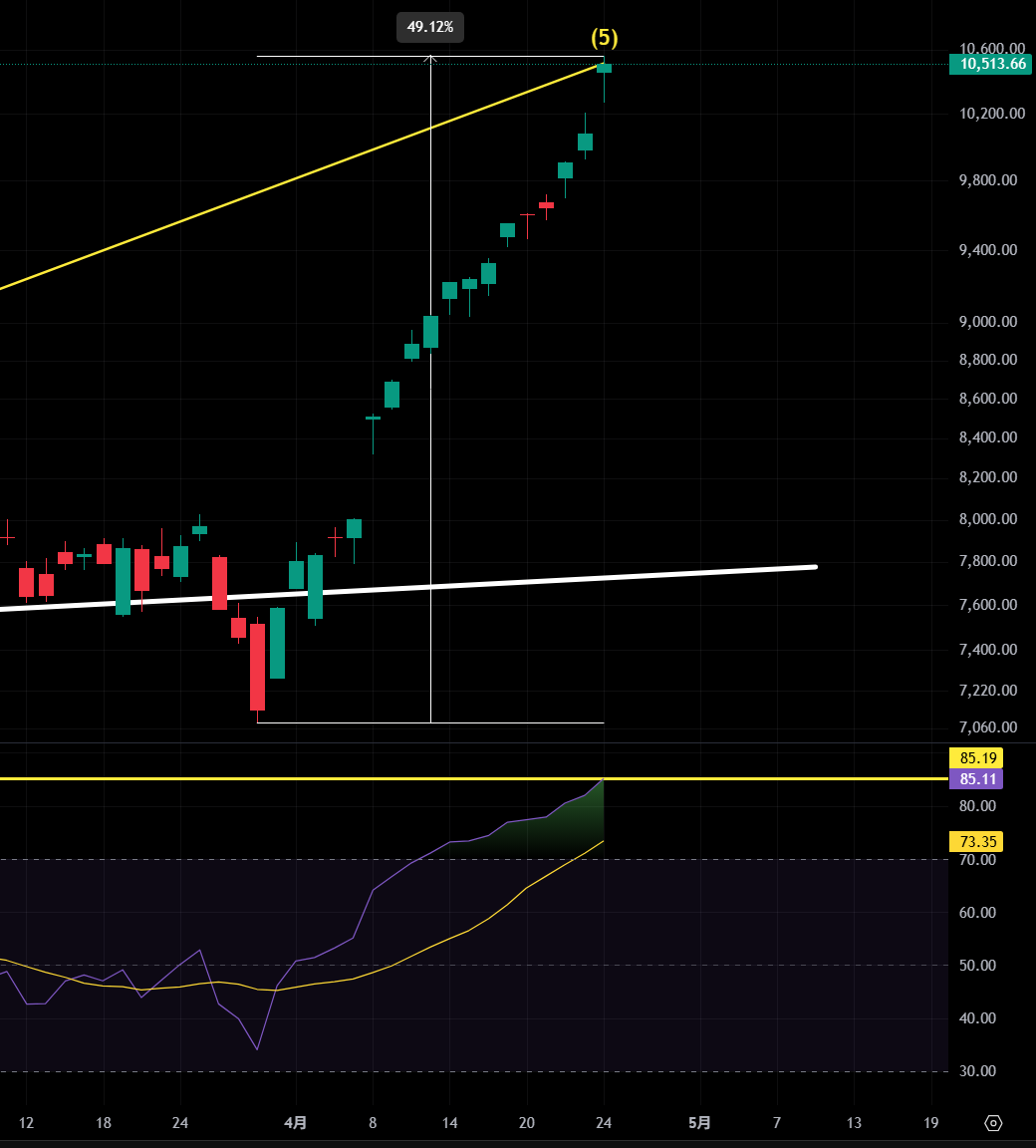Viewport: 1036px width, 1148px height.
Task: Select the latest green candle at the top
Action: 604,68
